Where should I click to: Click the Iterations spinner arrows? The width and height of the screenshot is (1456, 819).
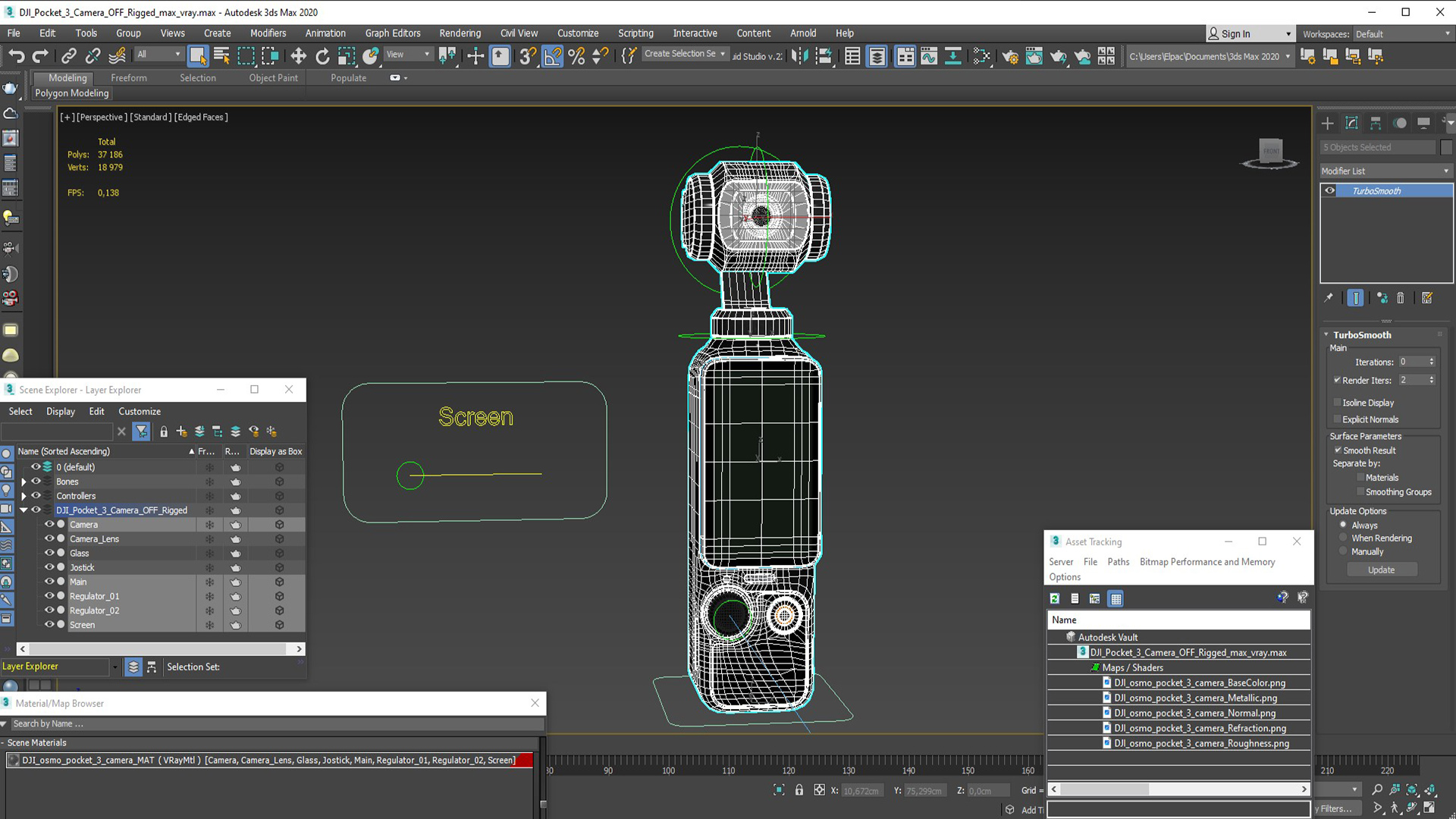tap(1431, 362)
